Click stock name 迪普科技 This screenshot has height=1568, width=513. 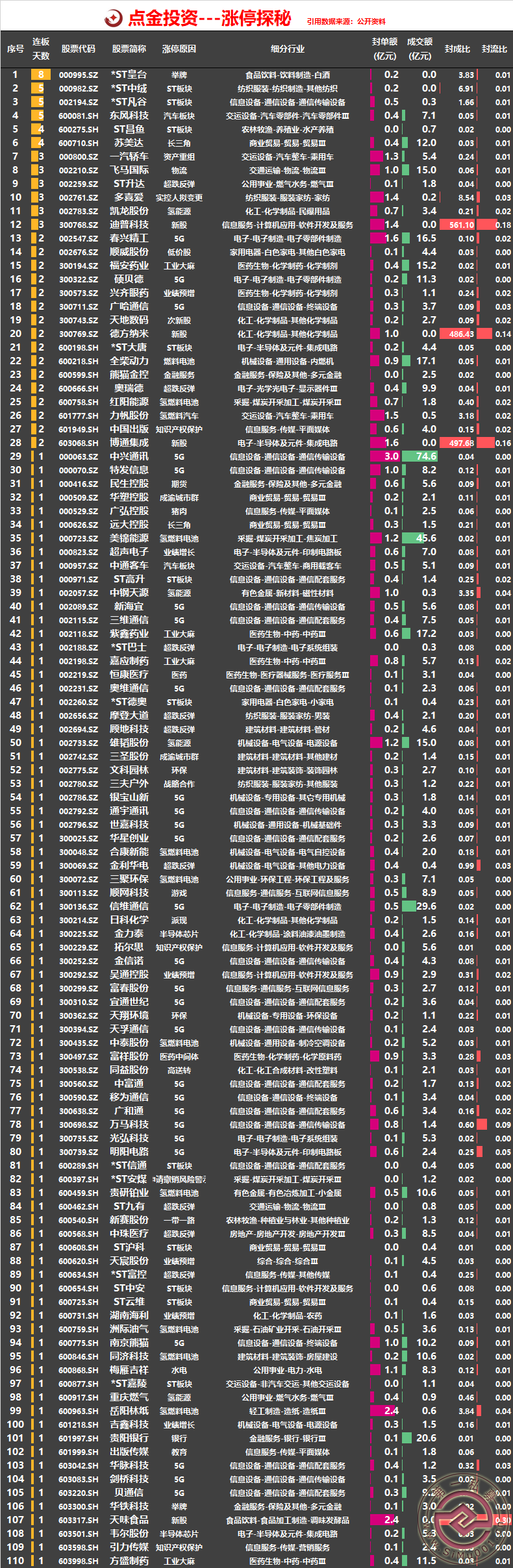129,225
